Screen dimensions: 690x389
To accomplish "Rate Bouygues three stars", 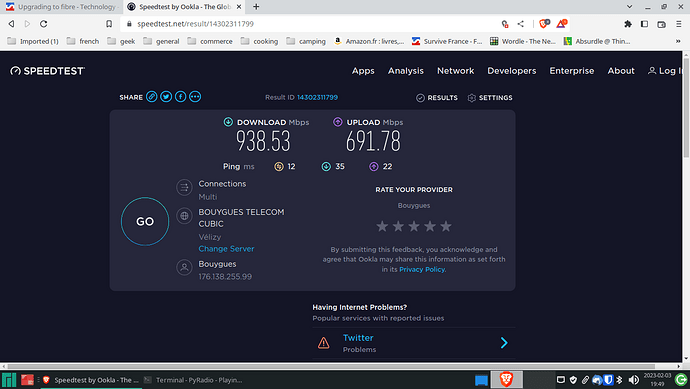I will tap(414, 226).
